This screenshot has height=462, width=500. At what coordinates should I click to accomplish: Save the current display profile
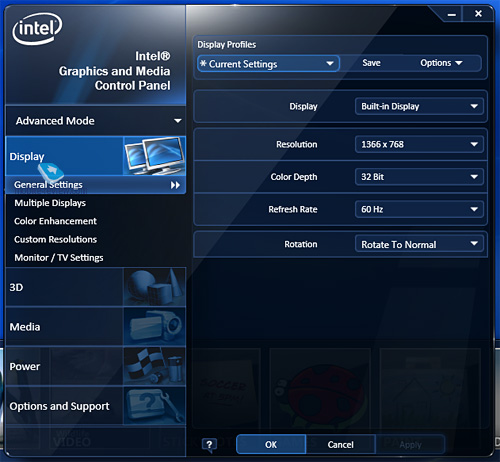tap(371, 63)
